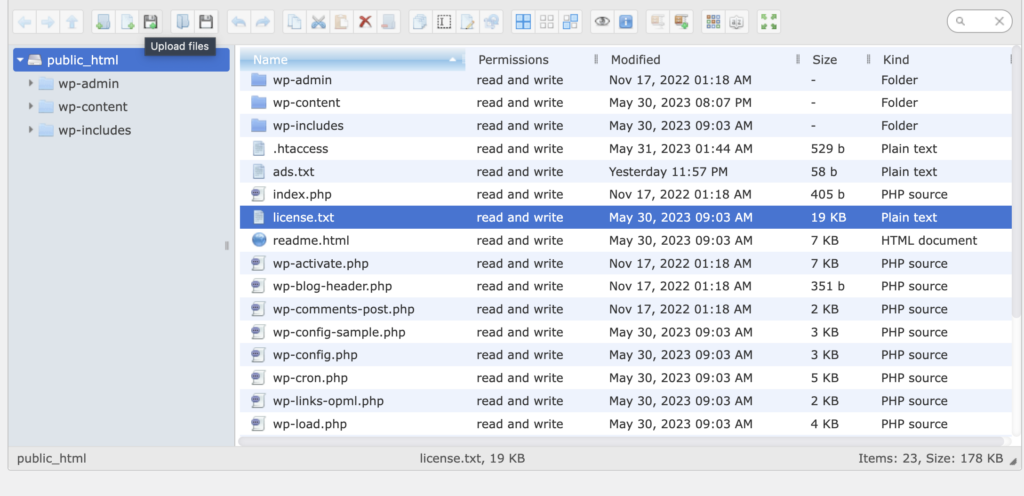Image resolution: width=1024 pixels, height=496 pixels.
Task: Select the wp-config-sample.php file
Action: pos(626,332)
